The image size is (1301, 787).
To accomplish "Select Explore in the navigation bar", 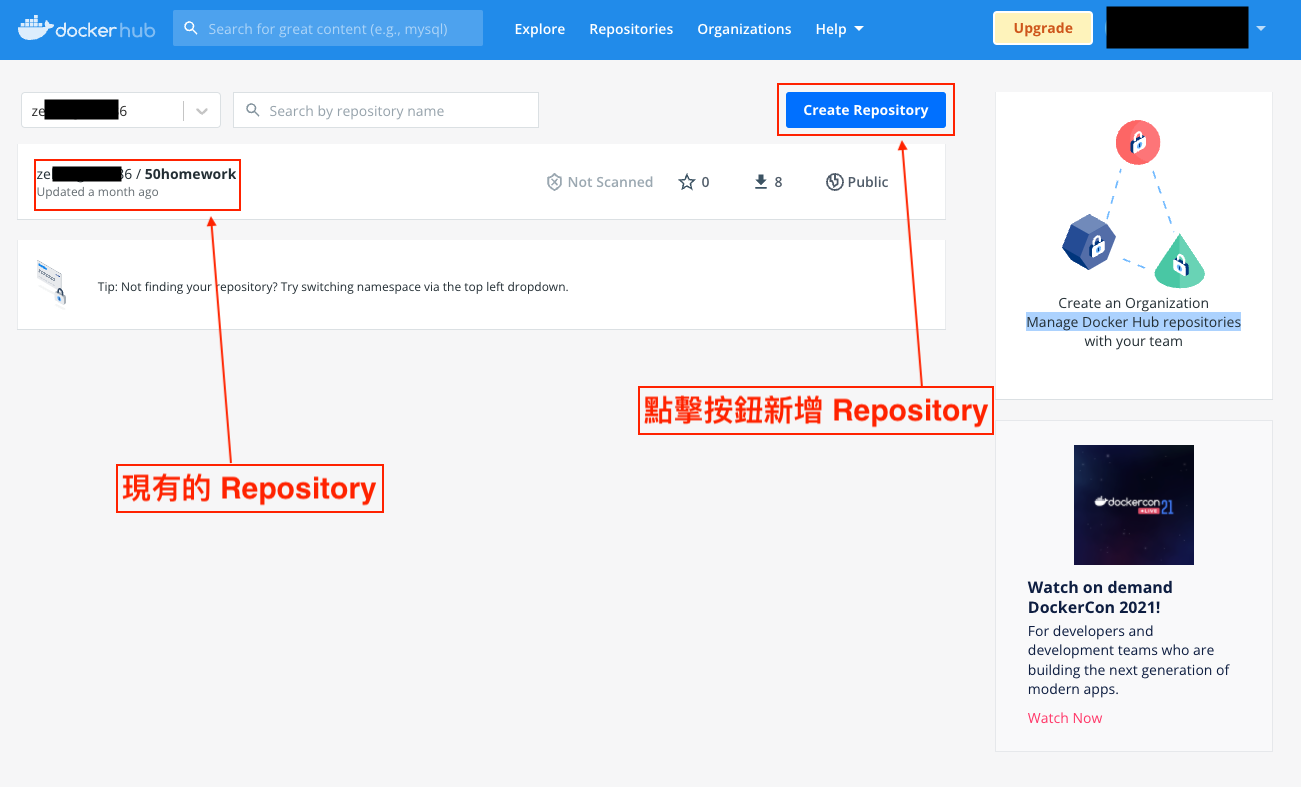I will (x=539, y=29).
